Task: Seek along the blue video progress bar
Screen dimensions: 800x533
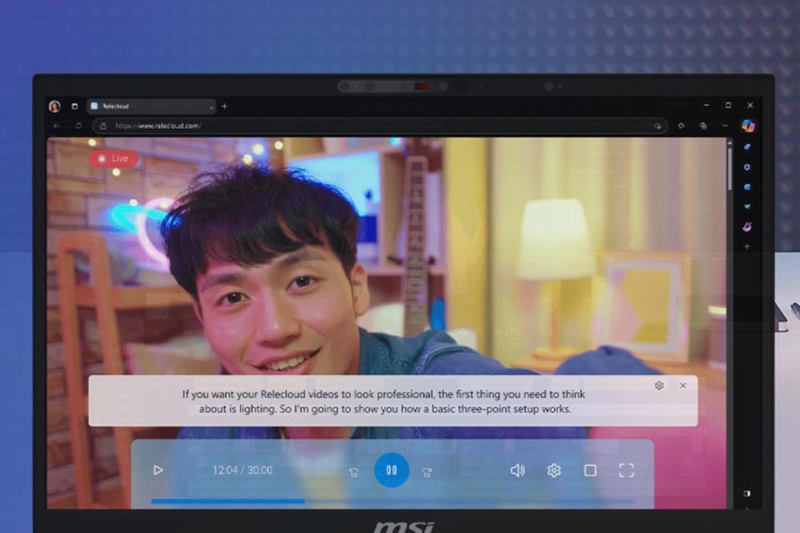Action: (x=393, y=501)
